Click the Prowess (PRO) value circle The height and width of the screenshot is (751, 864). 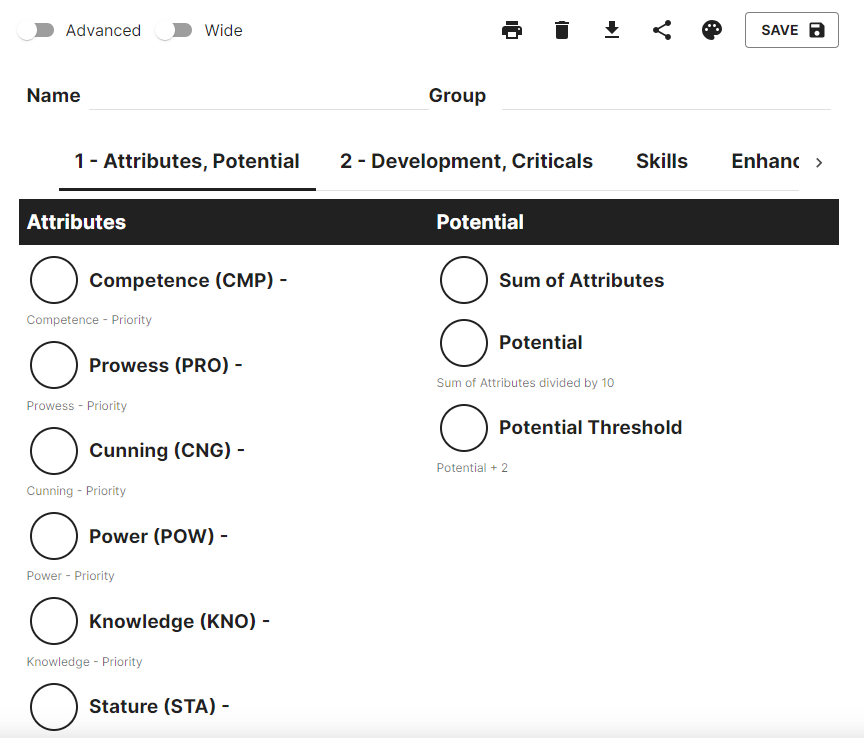click(53, 365)
